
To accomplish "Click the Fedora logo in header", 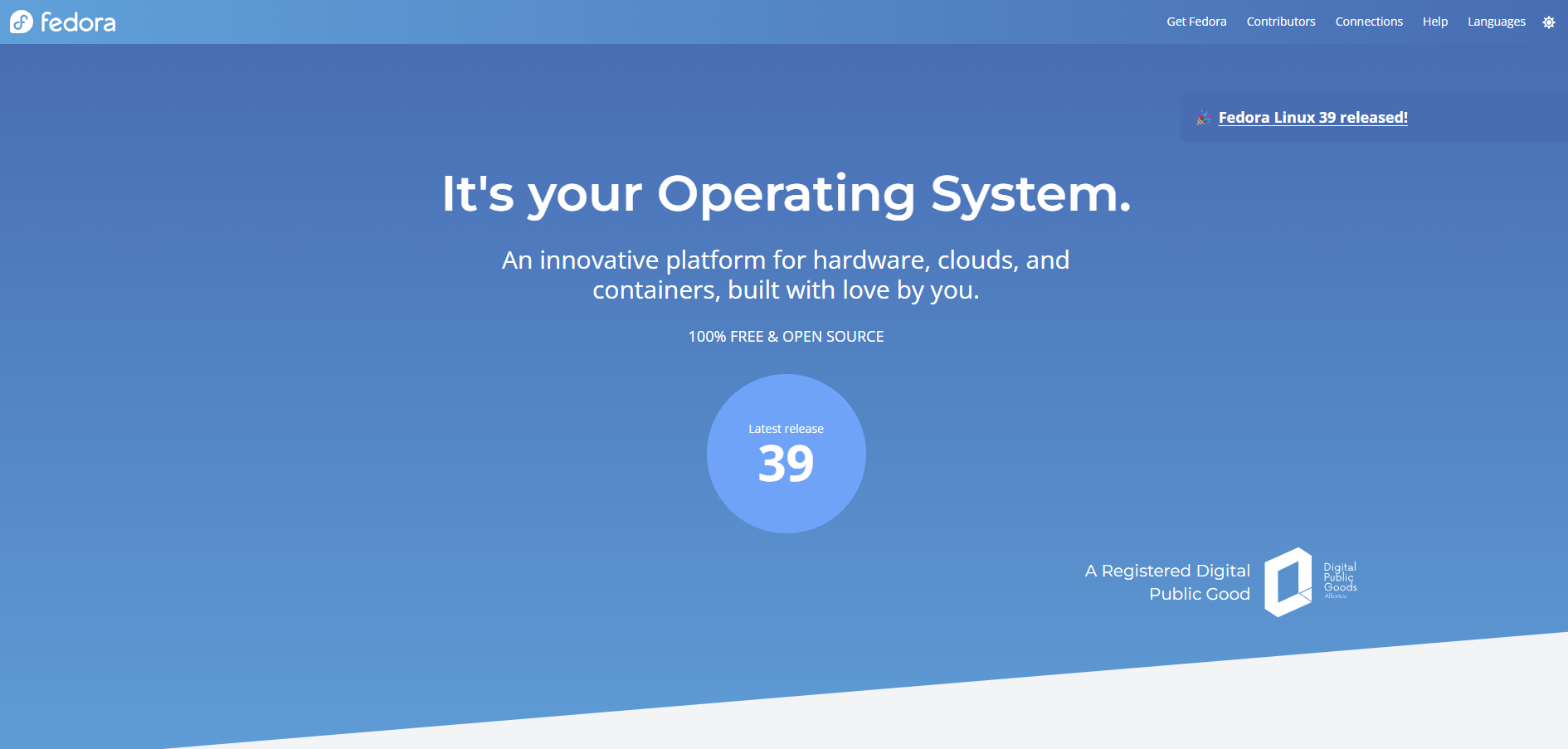I will (x=63, y=22).
